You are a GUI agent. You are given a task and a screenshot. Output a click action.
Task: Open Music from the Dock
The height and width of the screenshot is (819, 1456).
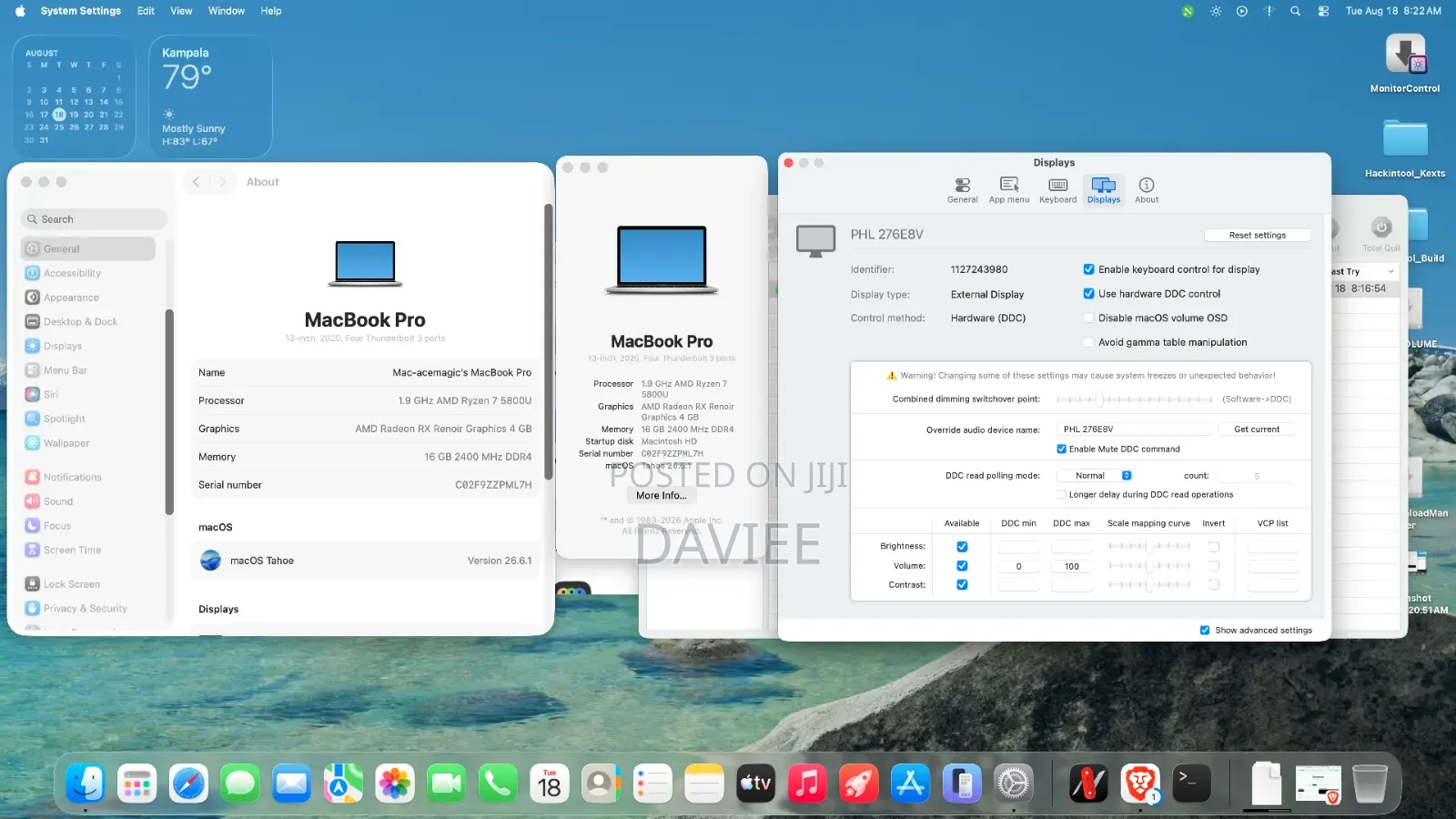point(807,784)
